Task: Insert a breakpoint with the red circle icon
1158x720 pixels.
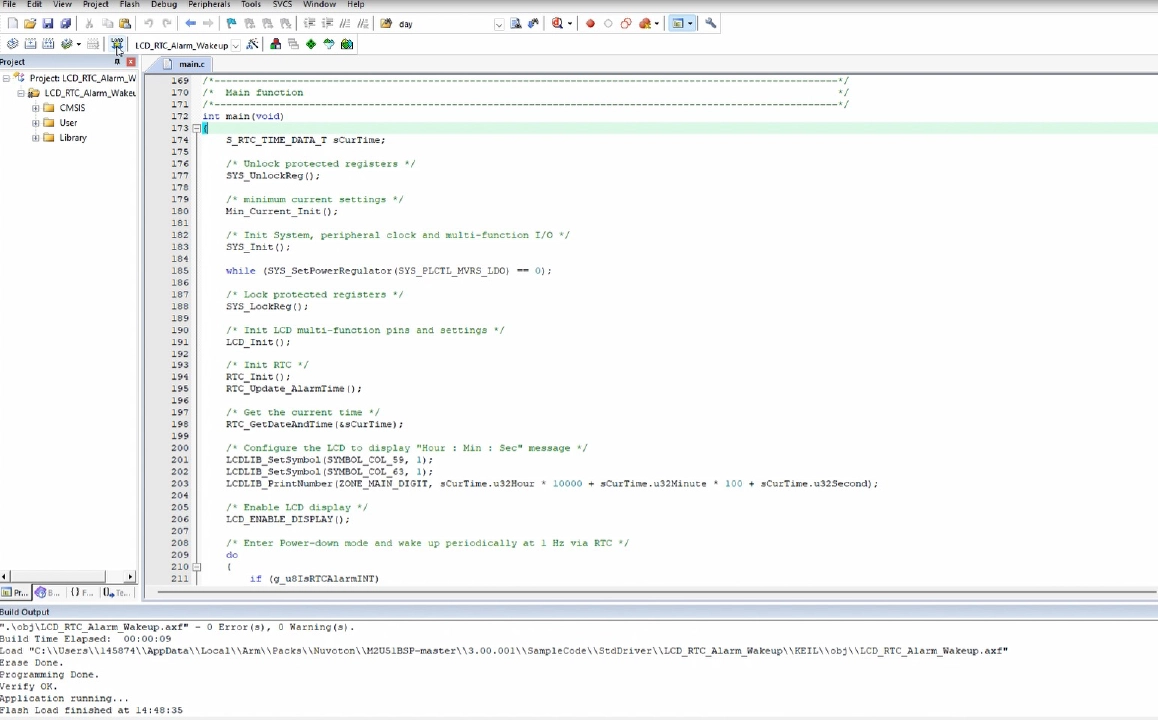Action: point(590,24)
